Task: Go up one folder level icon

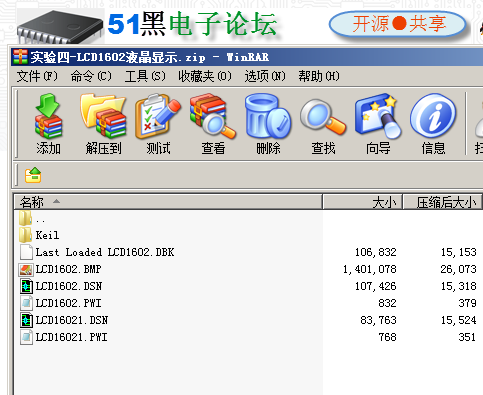Action: pos(33,175)
